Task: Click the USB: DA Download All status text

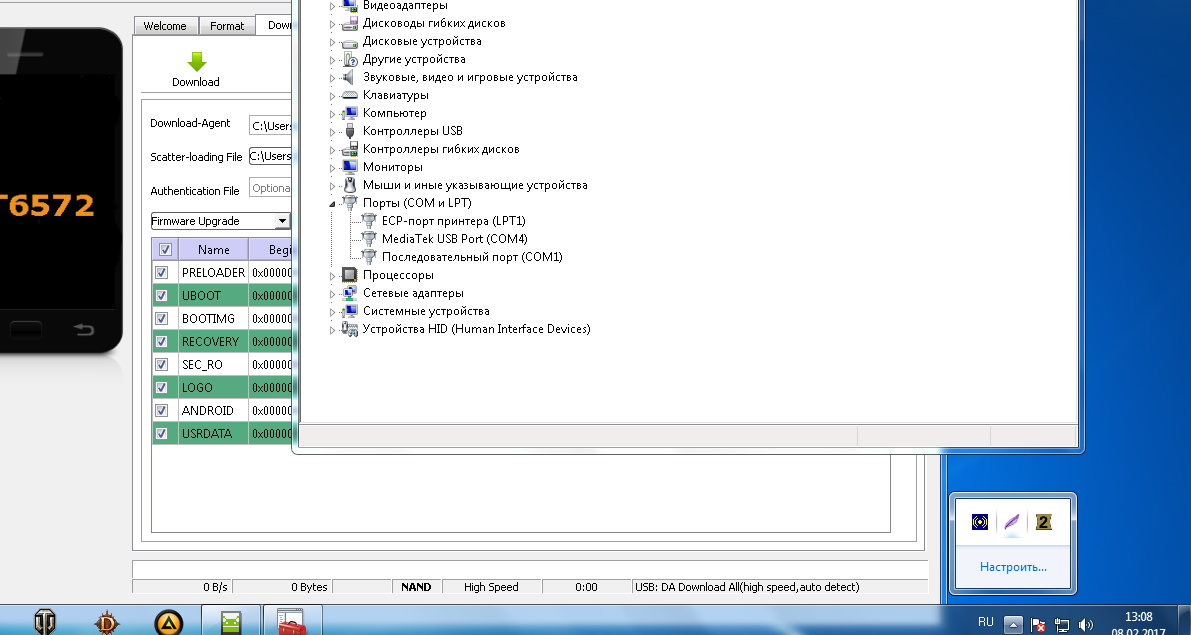Action: pos(747,587)
